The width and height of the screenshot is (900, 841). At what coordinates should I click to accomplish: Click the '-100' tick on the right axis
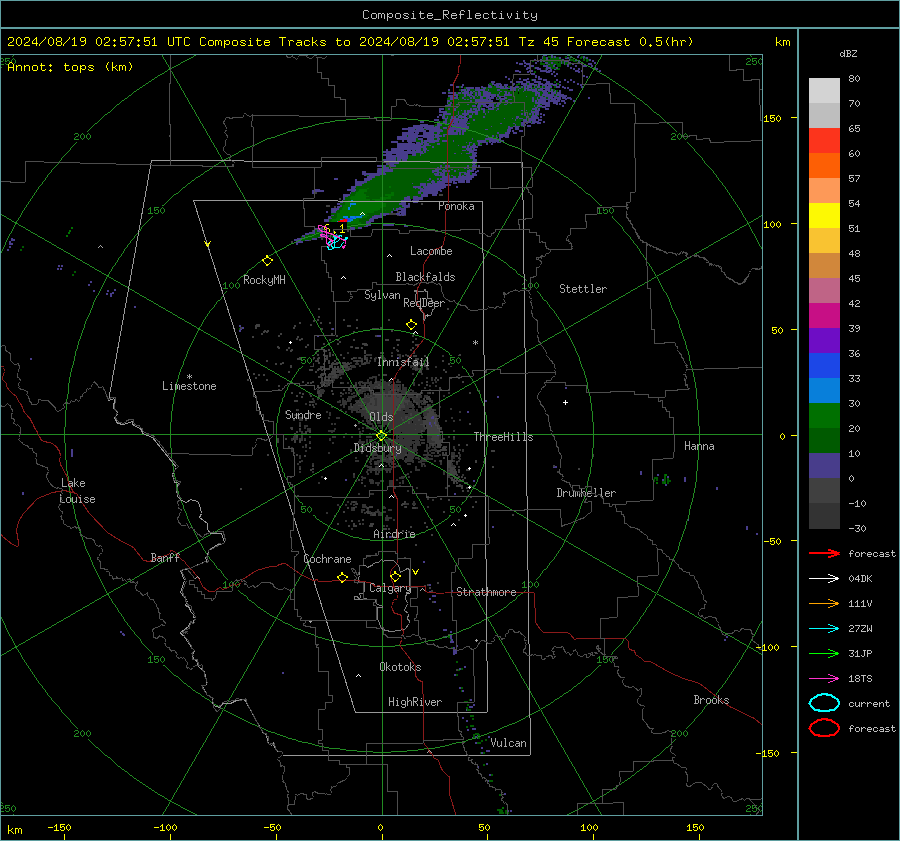click(x=768, y=647)
